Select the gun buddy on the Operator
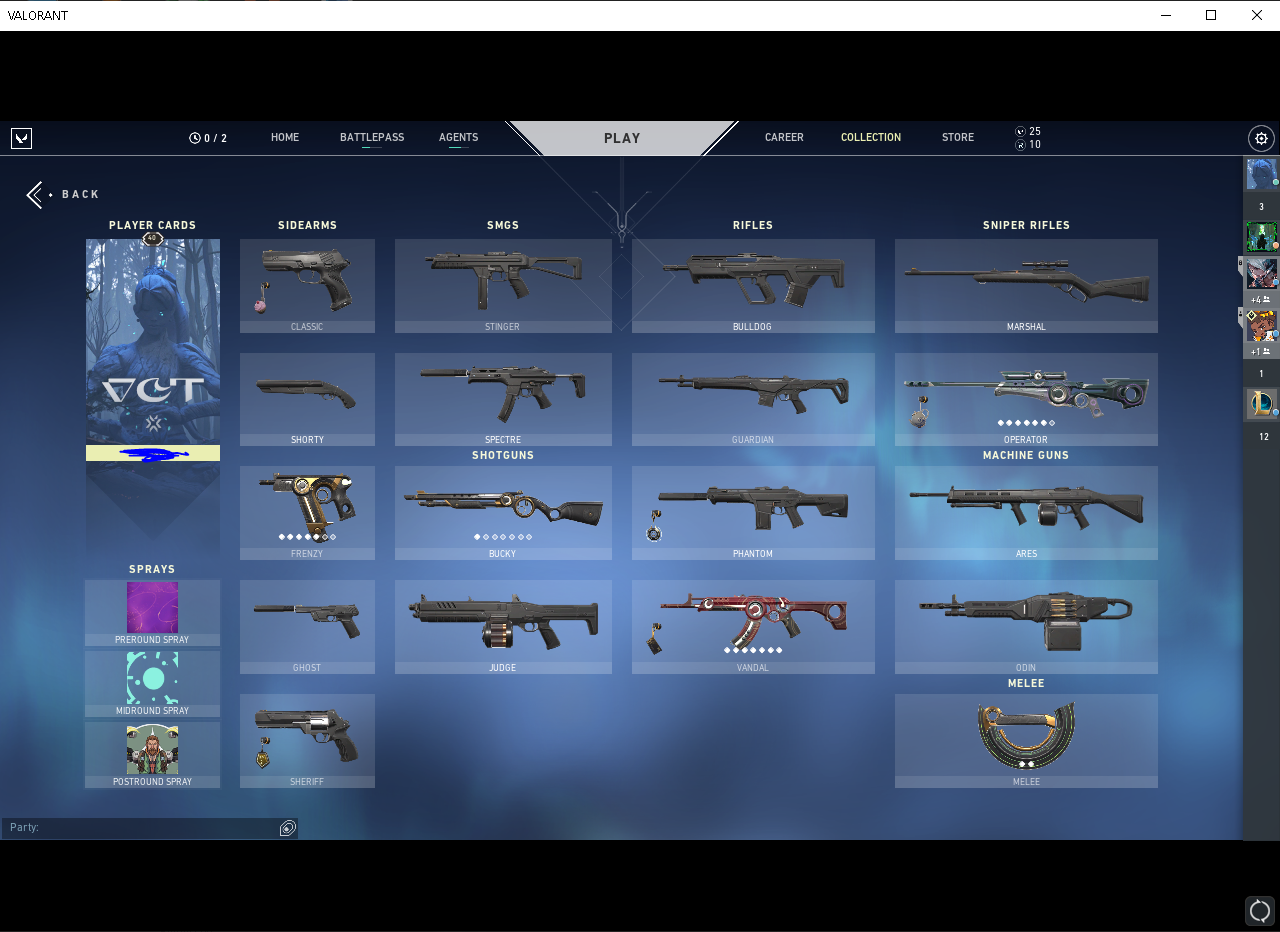 click(x=918, y=412)
